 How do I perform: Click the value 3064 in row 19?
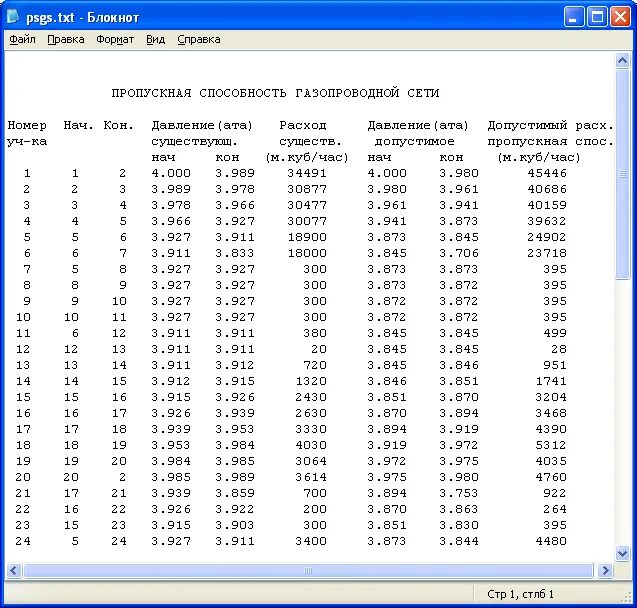coord(311,461)
